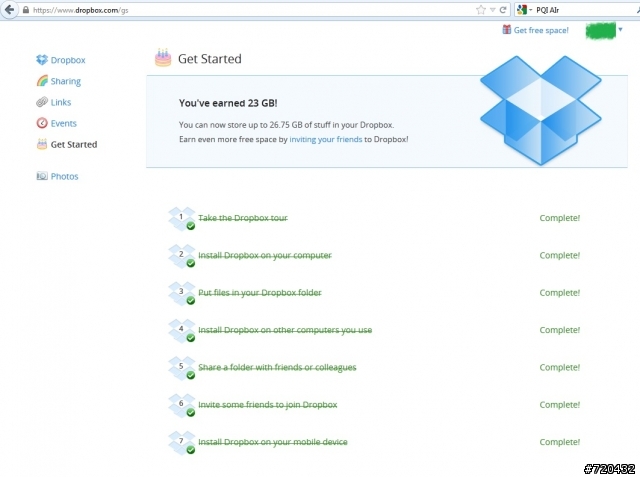Image resolution: width=640 pixels, height=477 pixels.
Task: Open Install Dropbox on your computer step
Action: (265, 255)
